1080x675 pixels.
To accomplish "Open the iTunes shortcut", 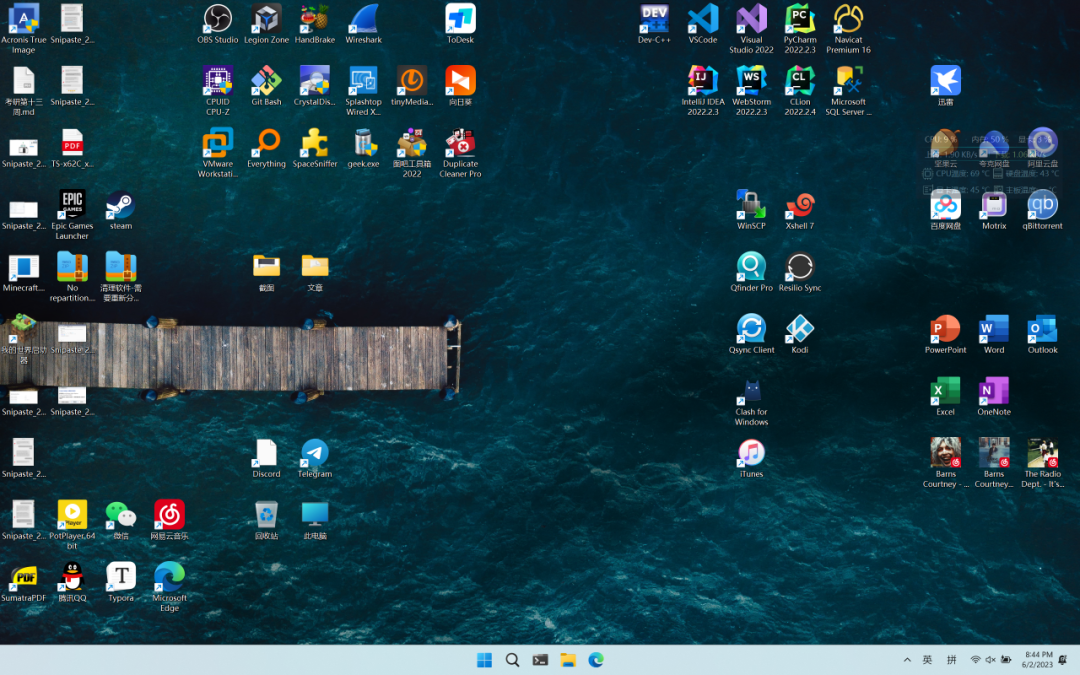I will click(751, 458).
